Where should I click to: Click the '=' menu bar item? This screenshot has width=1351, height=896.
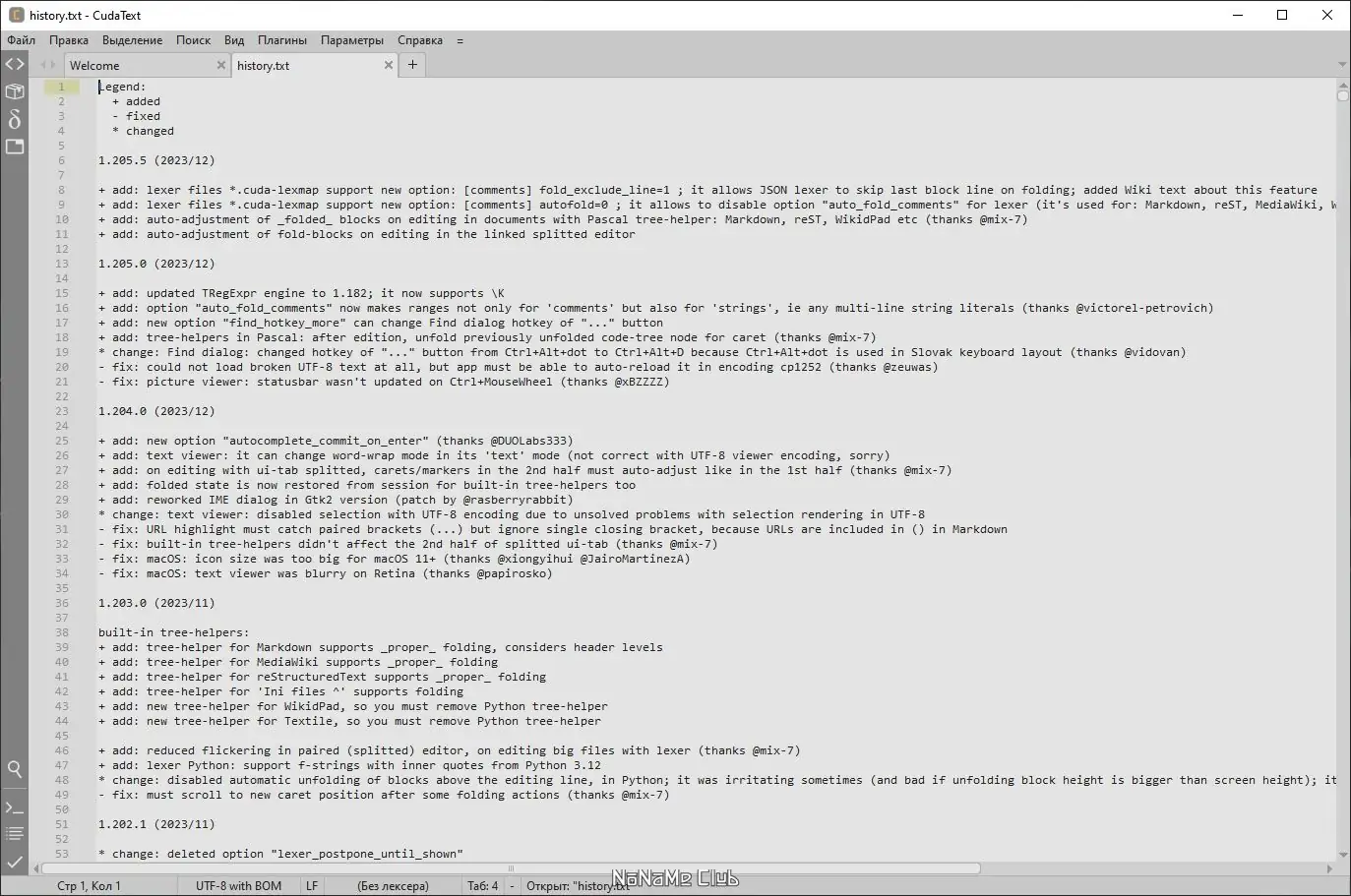point(460,40)
